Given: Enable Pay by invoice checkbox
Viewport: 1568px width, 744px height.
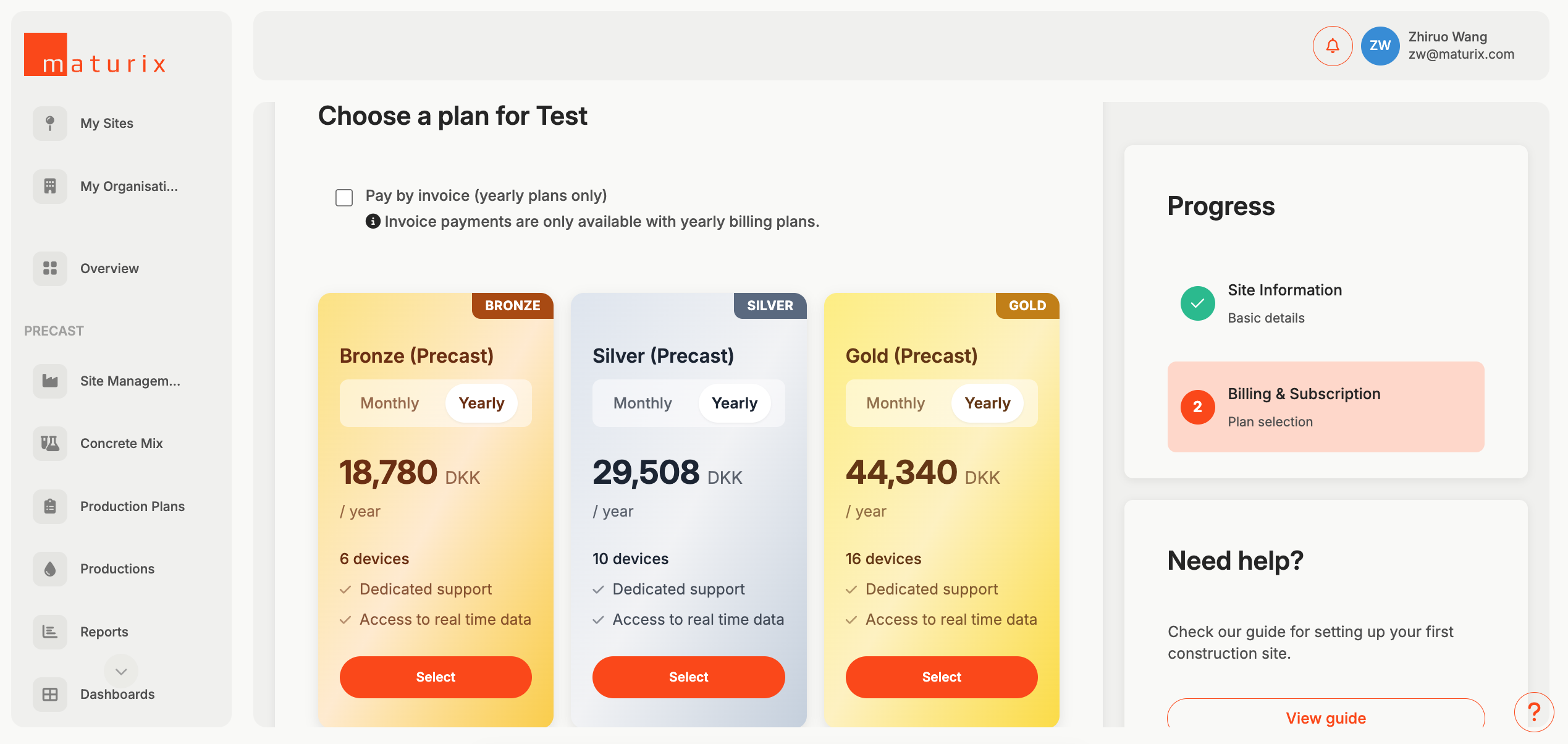Looking at the screenshot, I should [344, 198].
